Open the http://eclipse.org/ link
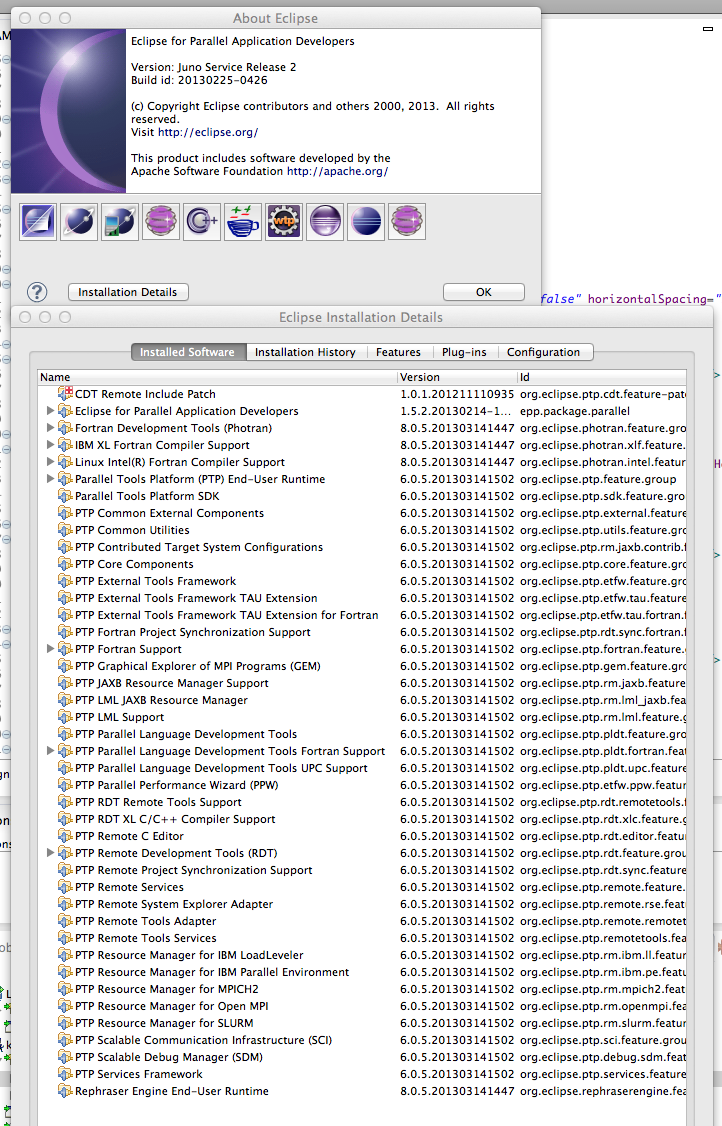The width and height of the screenshot is (722, 1126). pos(208,132)
